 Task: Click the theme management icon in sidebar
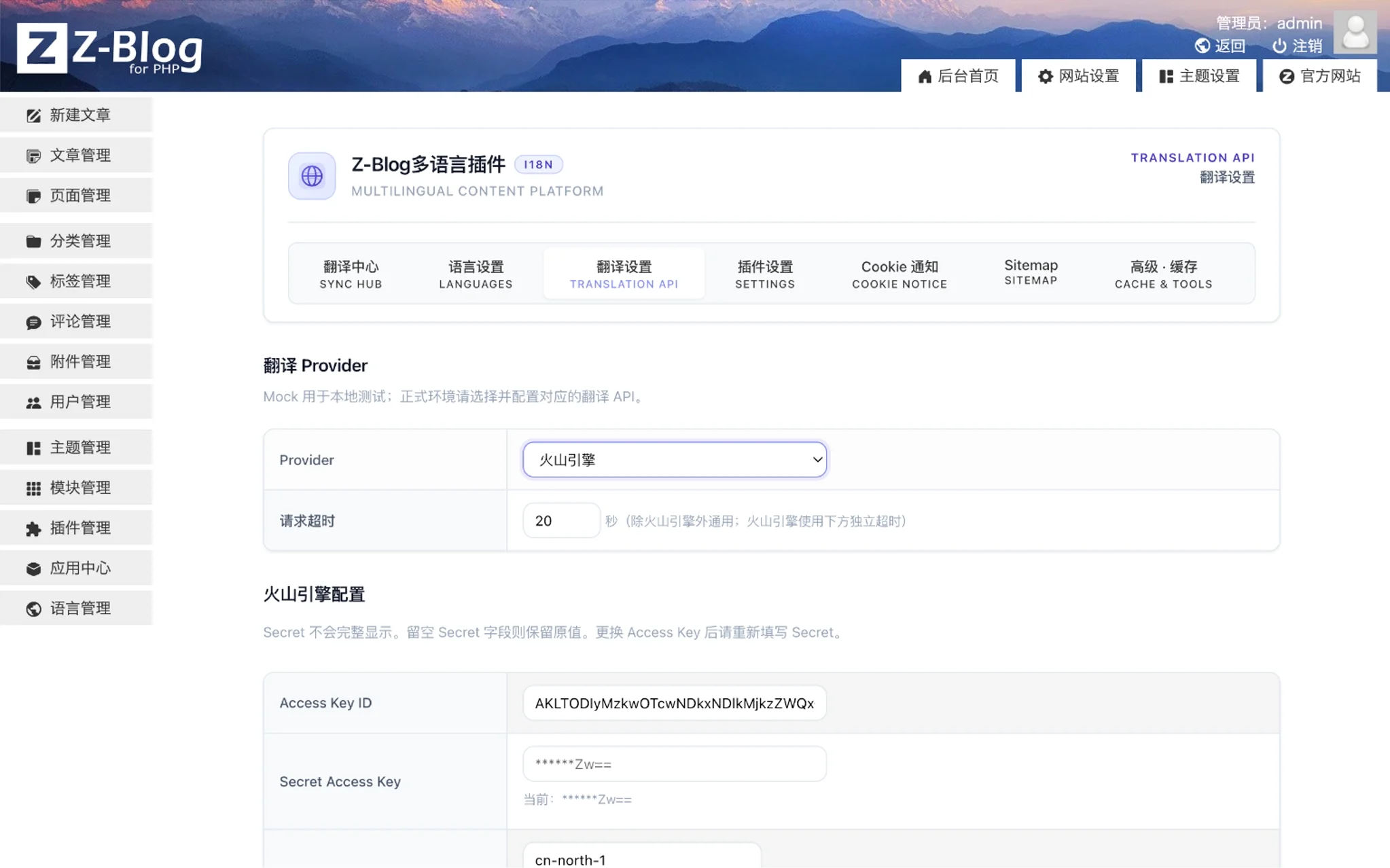pyautogui.click(x=33, y=448)
